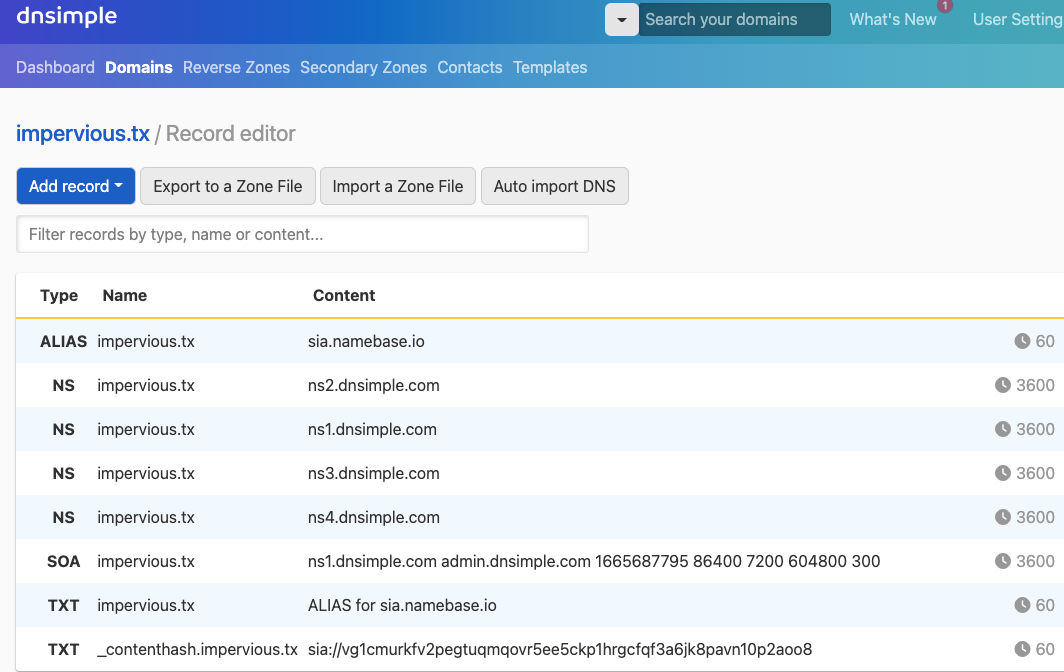Click Import a Zone File
The height and width of the screenshot is (672, 1064).
tap(398, 186)
